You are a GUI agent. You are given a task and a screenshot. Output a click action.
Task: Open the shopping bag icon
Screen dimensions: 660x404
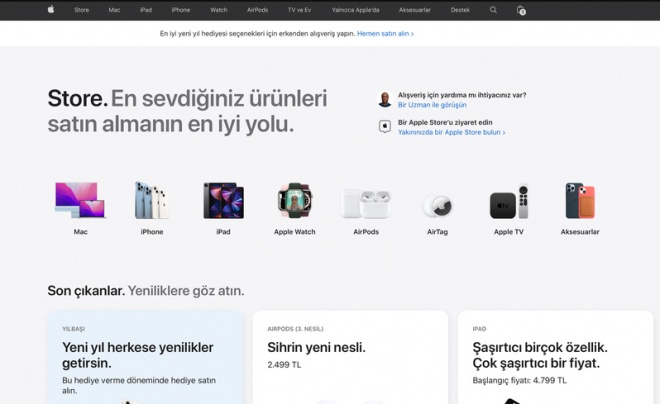click(x=521, y=10)
